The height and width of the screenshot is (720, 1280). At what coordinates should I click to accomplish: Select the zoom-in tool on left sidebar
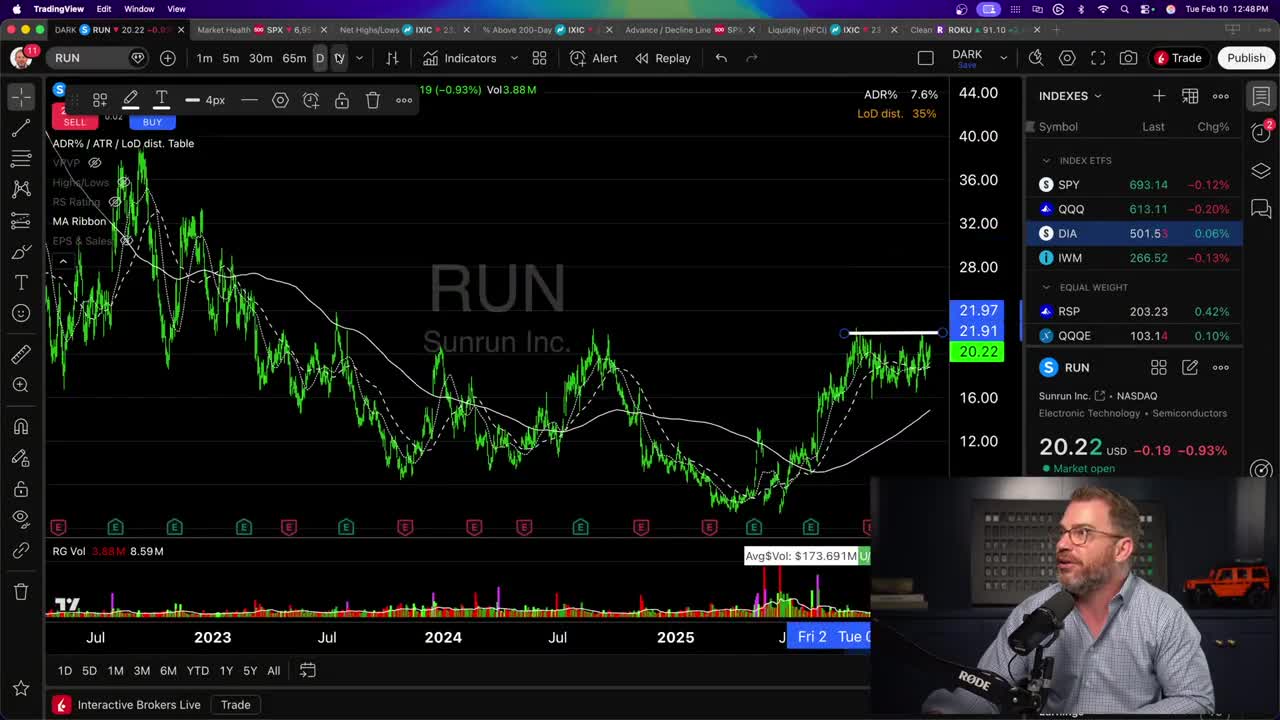tap(22, 384)
